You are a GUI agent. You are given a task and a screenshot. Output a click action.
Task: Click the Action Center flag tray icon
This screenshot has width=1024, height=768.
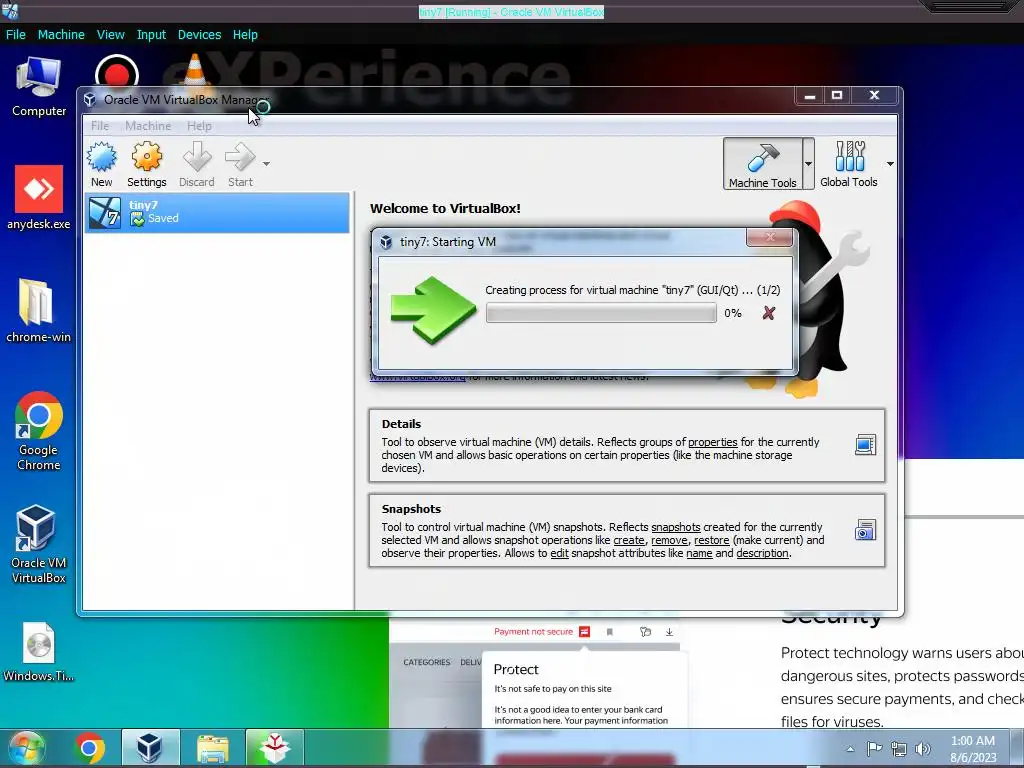point(874,749)
